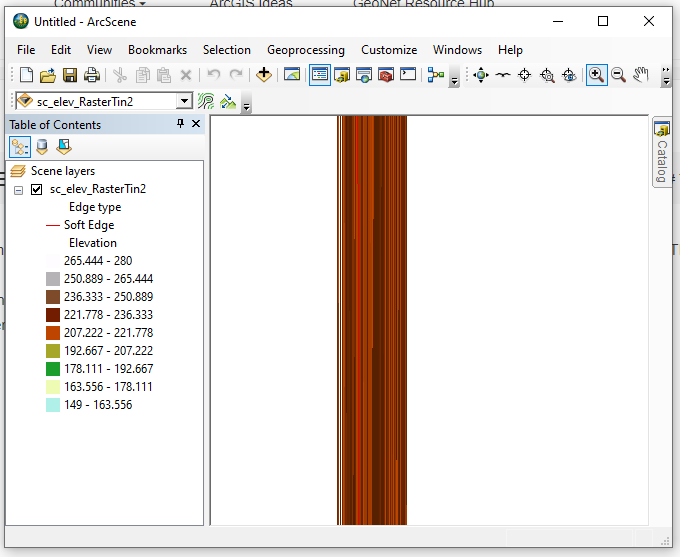Click the Cut scissors icon
This screenshot has width=680, height=557.
point(120,75)
